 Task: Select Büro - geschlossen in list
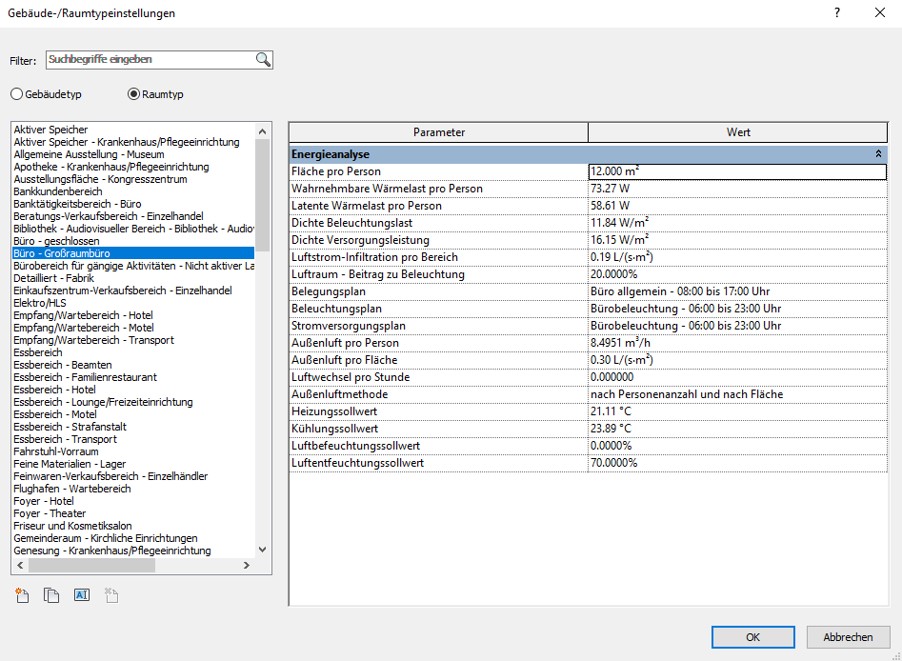pos(56,241)
